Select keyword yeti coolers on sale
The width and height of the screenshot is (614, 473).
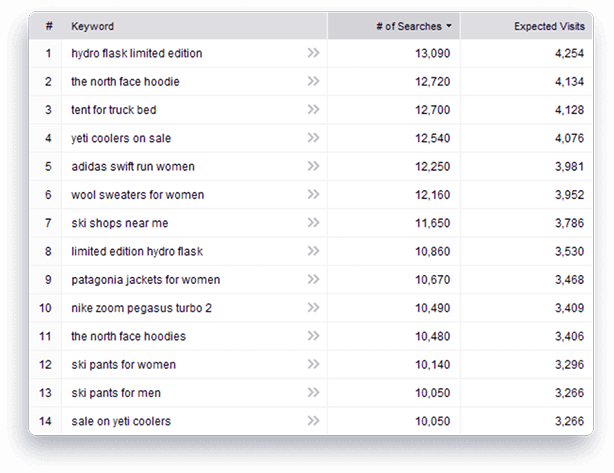pyautogui.click(x=121, y=138)
